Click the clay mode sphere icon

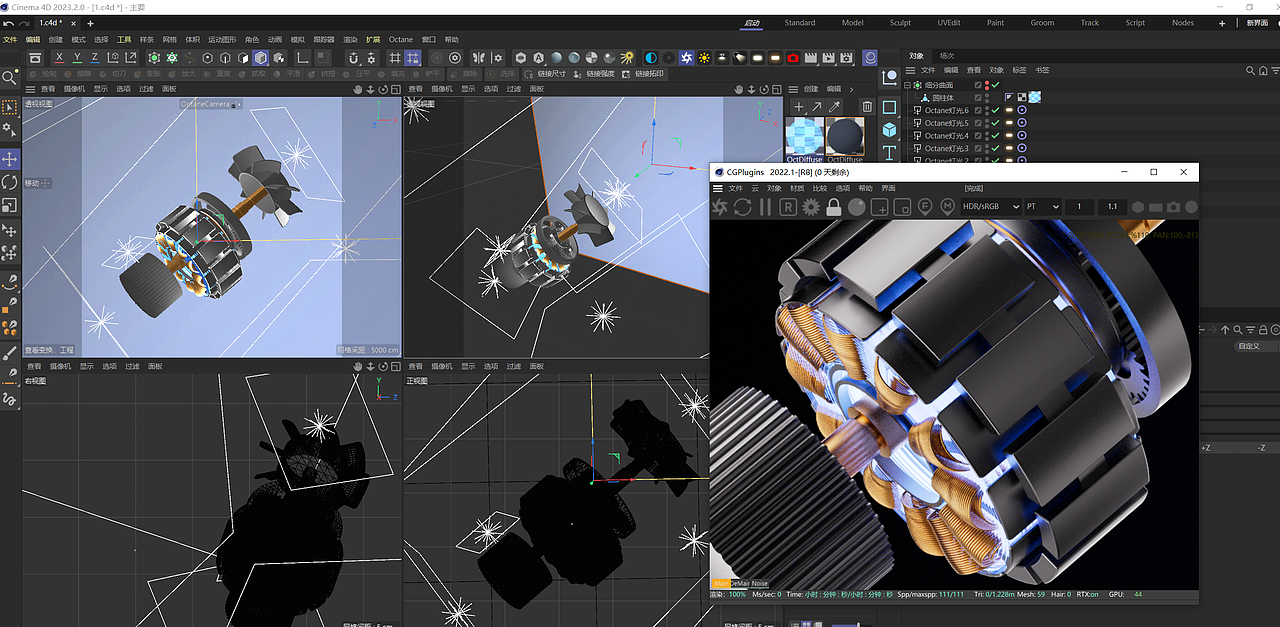coord(857,207)
